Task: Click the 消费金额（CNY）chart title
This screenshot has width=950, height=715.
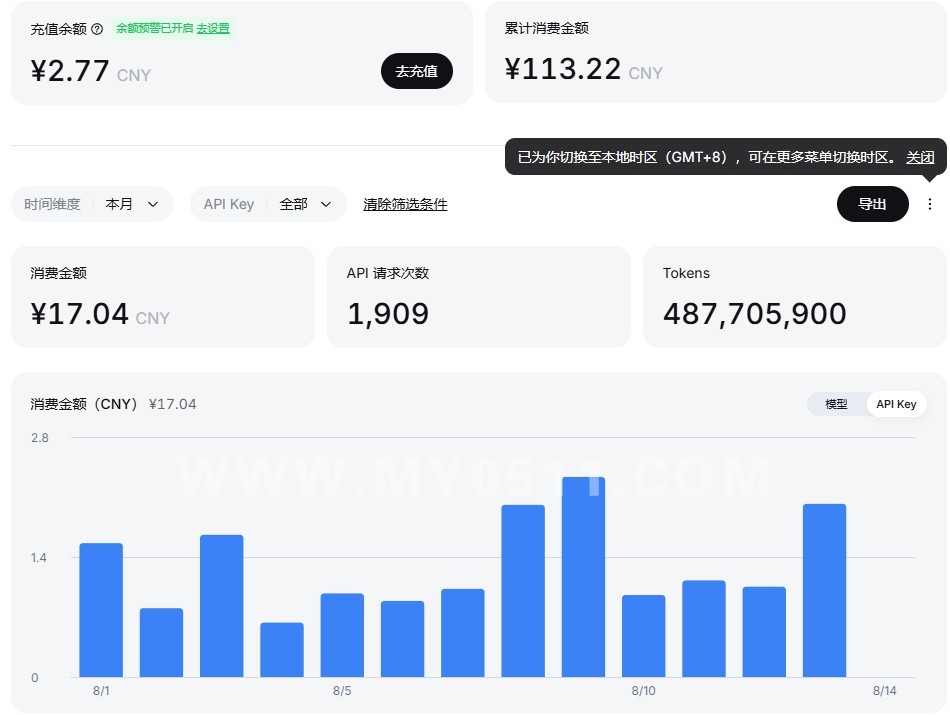Action: (84, 404)
